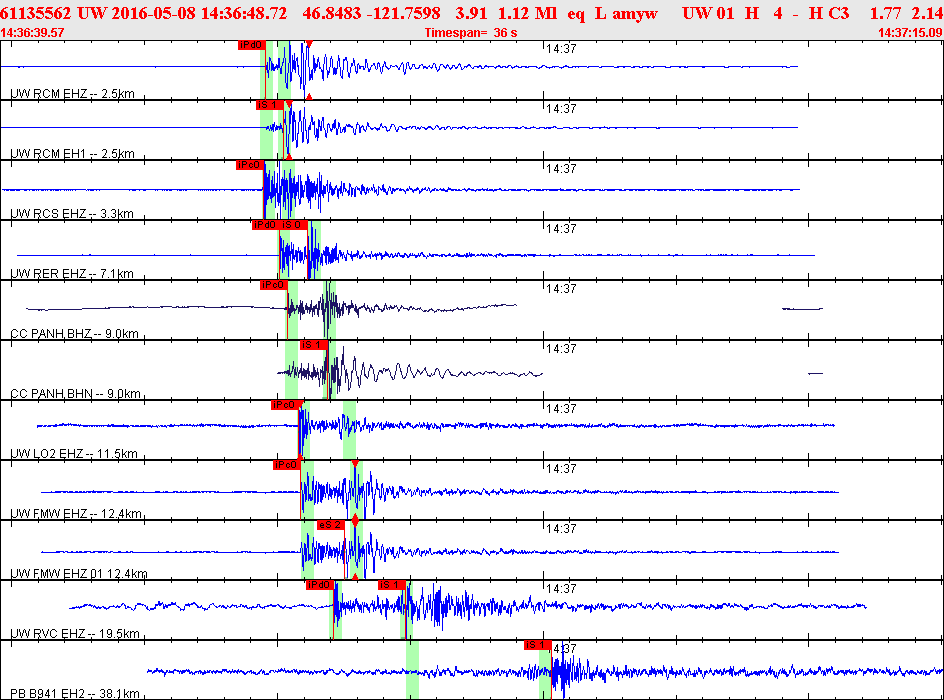Click the iS 1 pick on B941 EH2

click(x=538, y=645)
